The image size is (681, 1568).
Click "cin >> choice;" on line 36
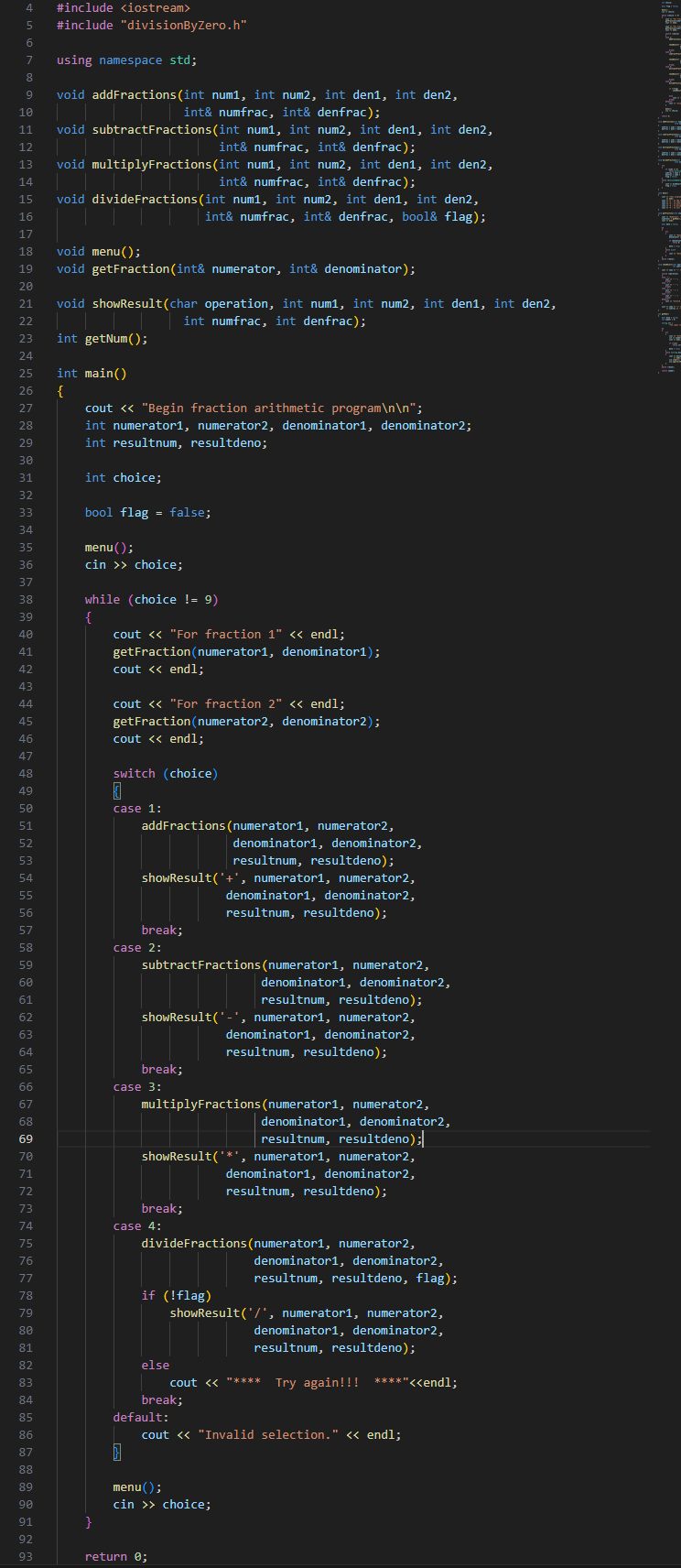134,564
